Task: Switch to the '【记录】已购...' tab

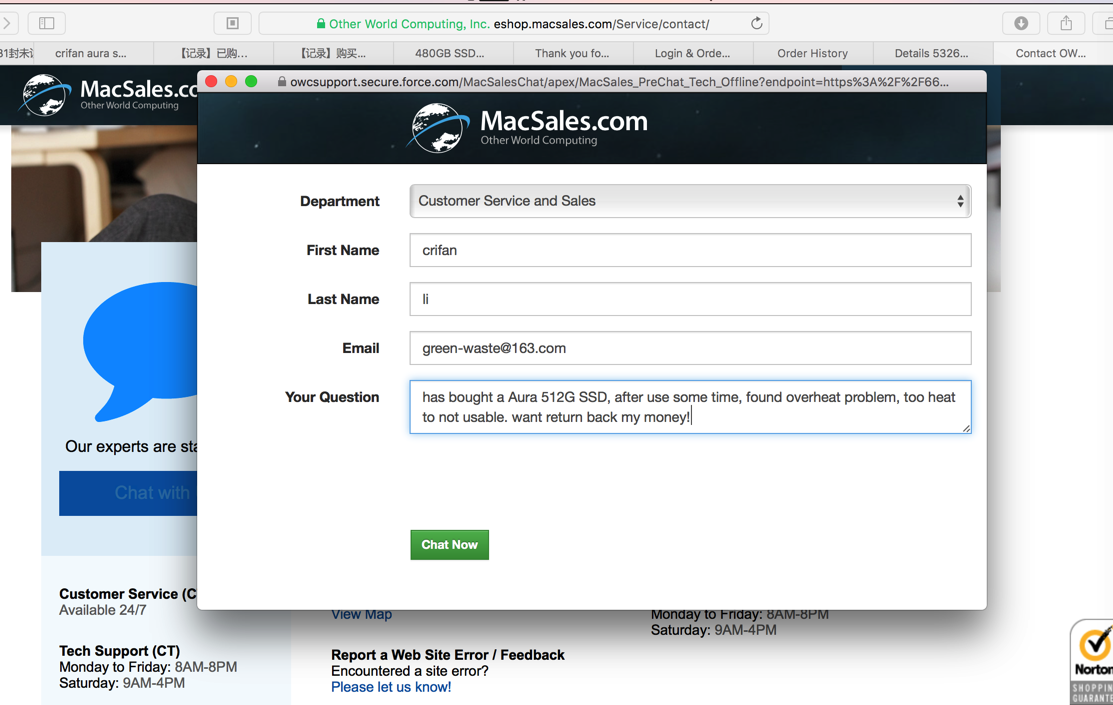Action: (x=213, y=53)
